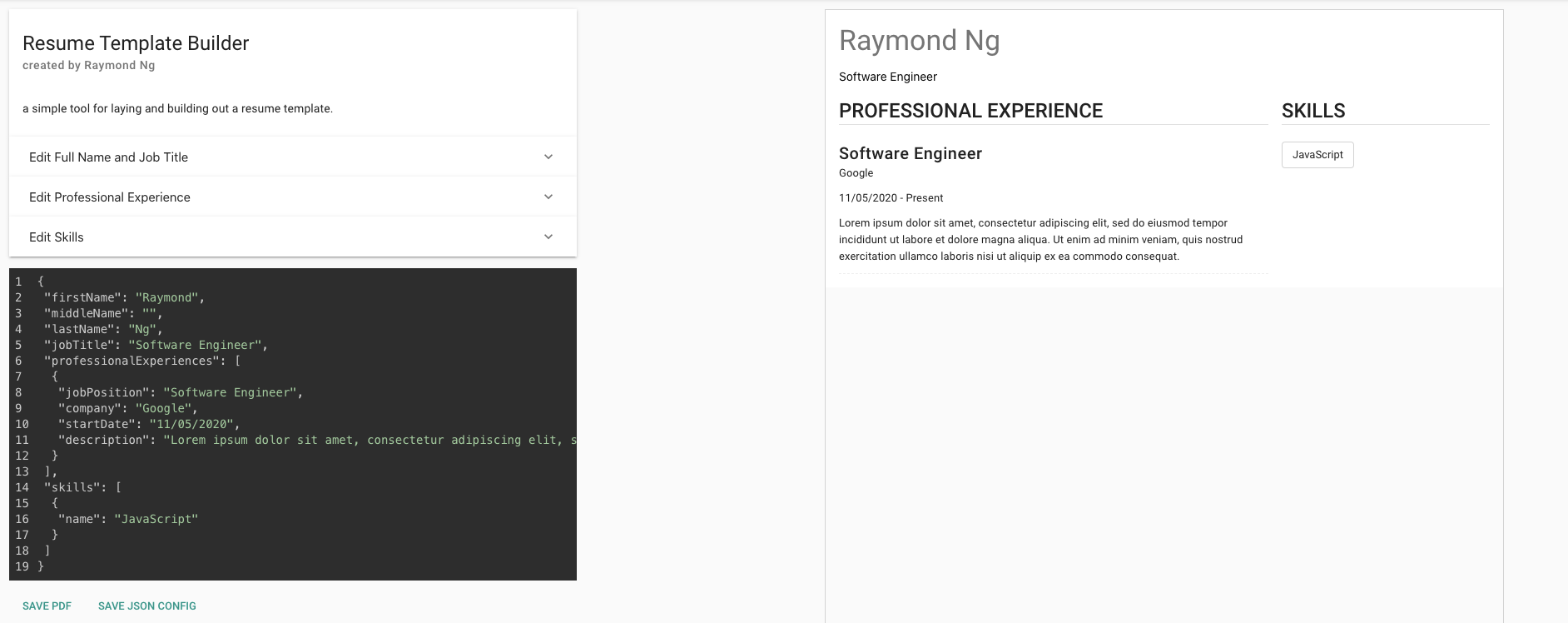The width and height of the screenshot is (1568, 623).
Task: Click the "jobPosition" line in JSON editor
Action: [x=181, y=392]
